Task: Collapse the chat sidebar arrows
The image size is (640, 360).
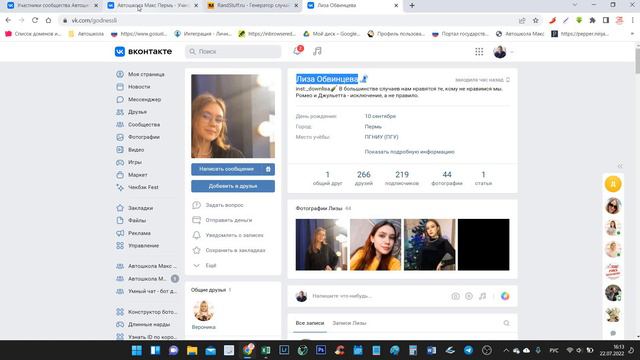Action: point(620,166)
